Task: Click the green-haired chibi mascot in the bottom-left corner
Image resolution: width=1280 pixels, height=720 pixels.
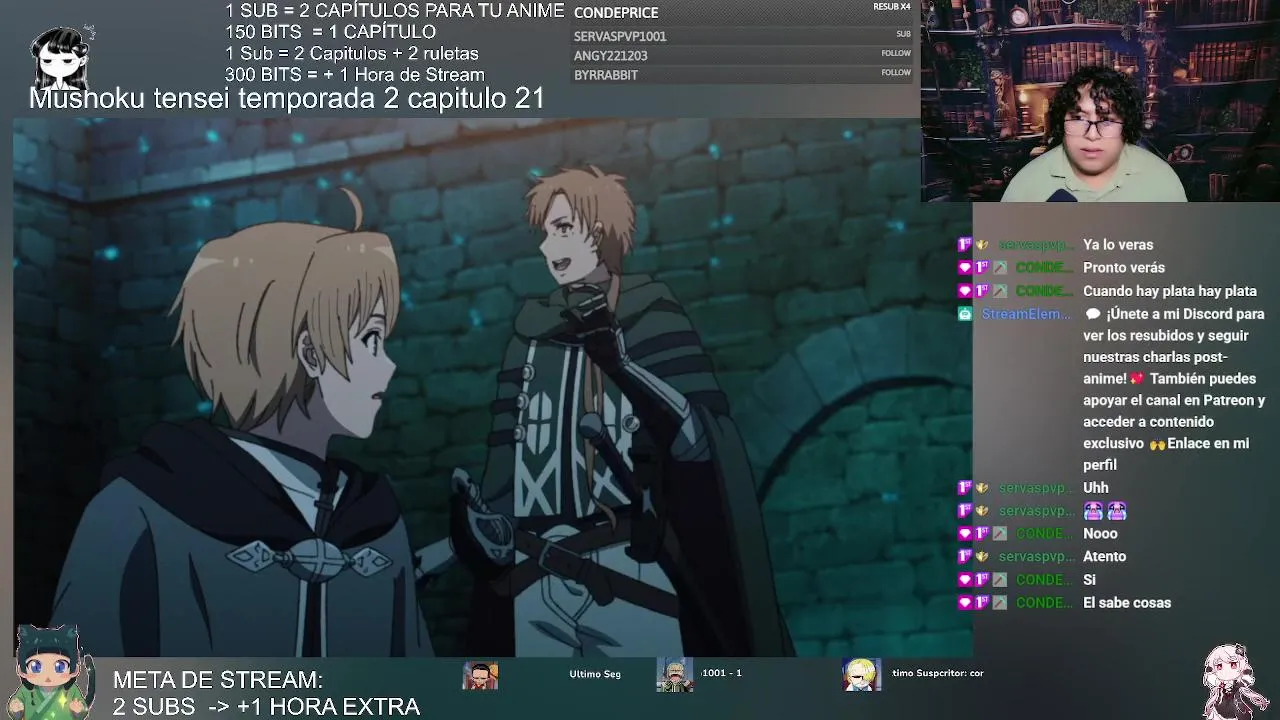Action: (49, 673)
